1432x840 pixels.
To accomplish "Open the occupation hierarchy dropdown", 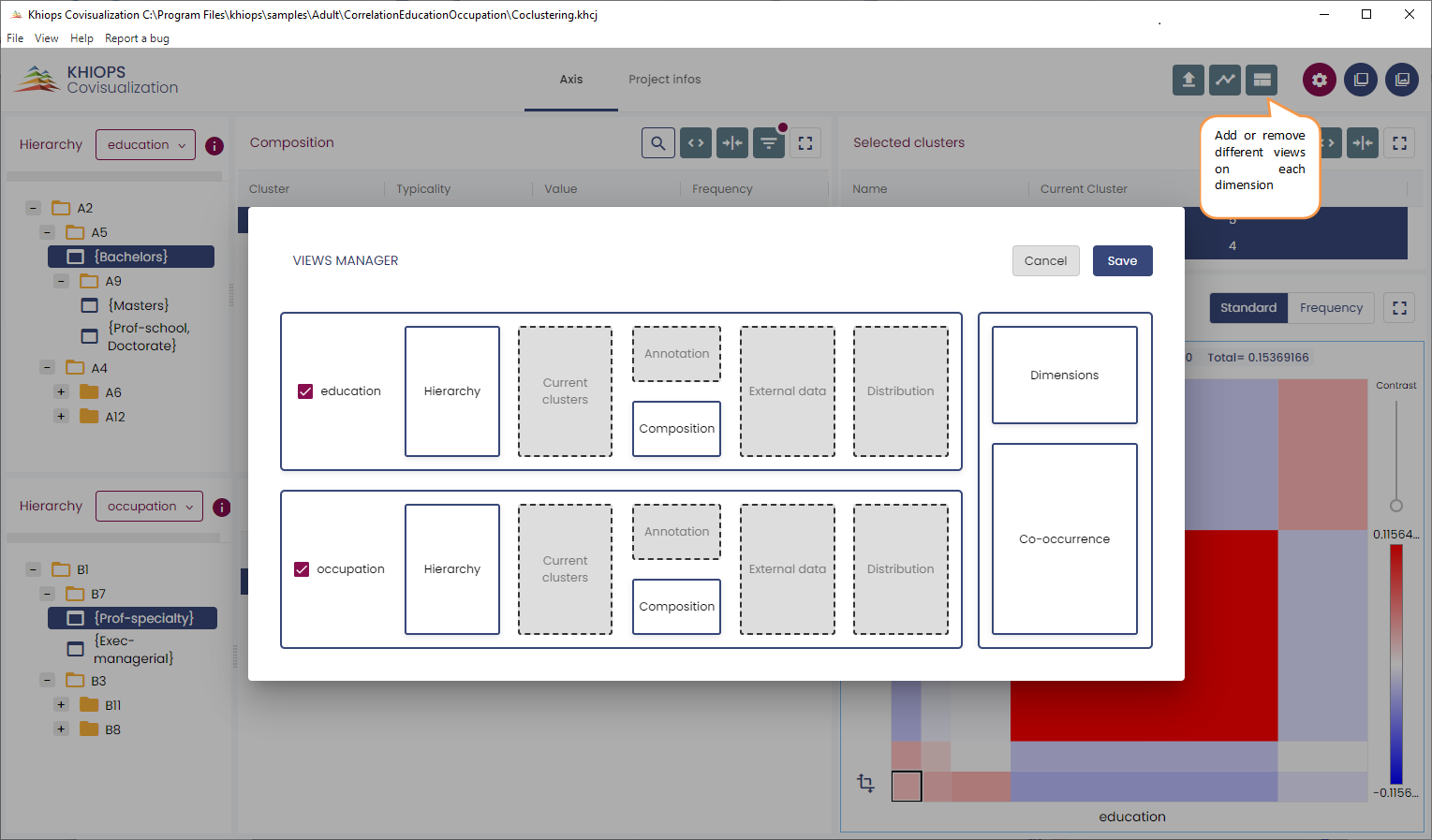I will (149, 507).
